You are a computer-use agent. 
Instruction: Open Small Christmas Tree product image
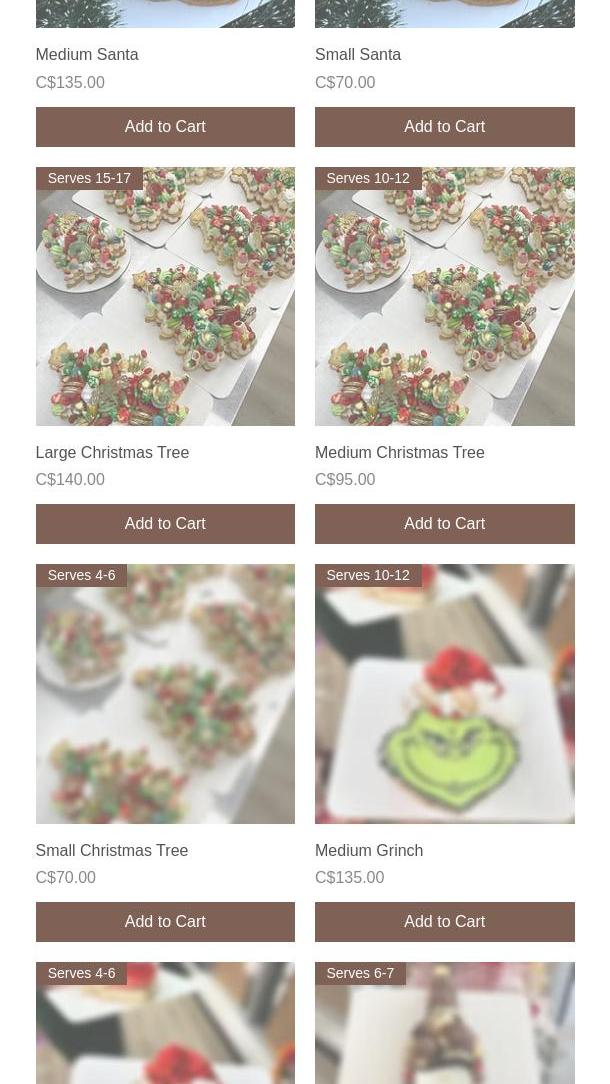(165, 694)
